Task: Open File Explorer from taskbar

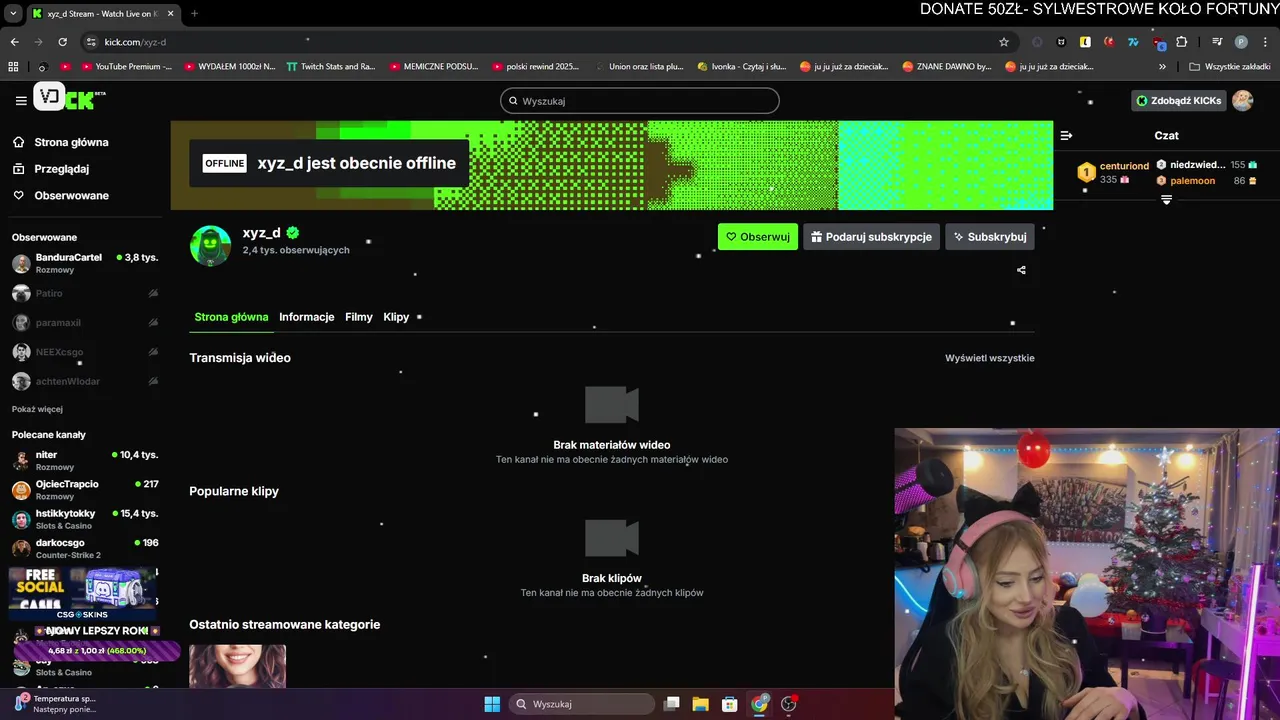Action: click(x=700, y=704)
